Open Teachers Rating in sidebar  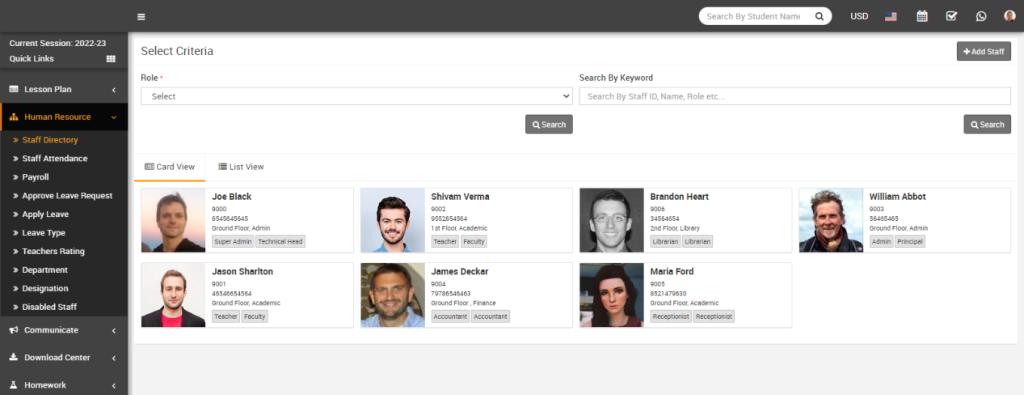pyautogui.click(x=53, y=251)
